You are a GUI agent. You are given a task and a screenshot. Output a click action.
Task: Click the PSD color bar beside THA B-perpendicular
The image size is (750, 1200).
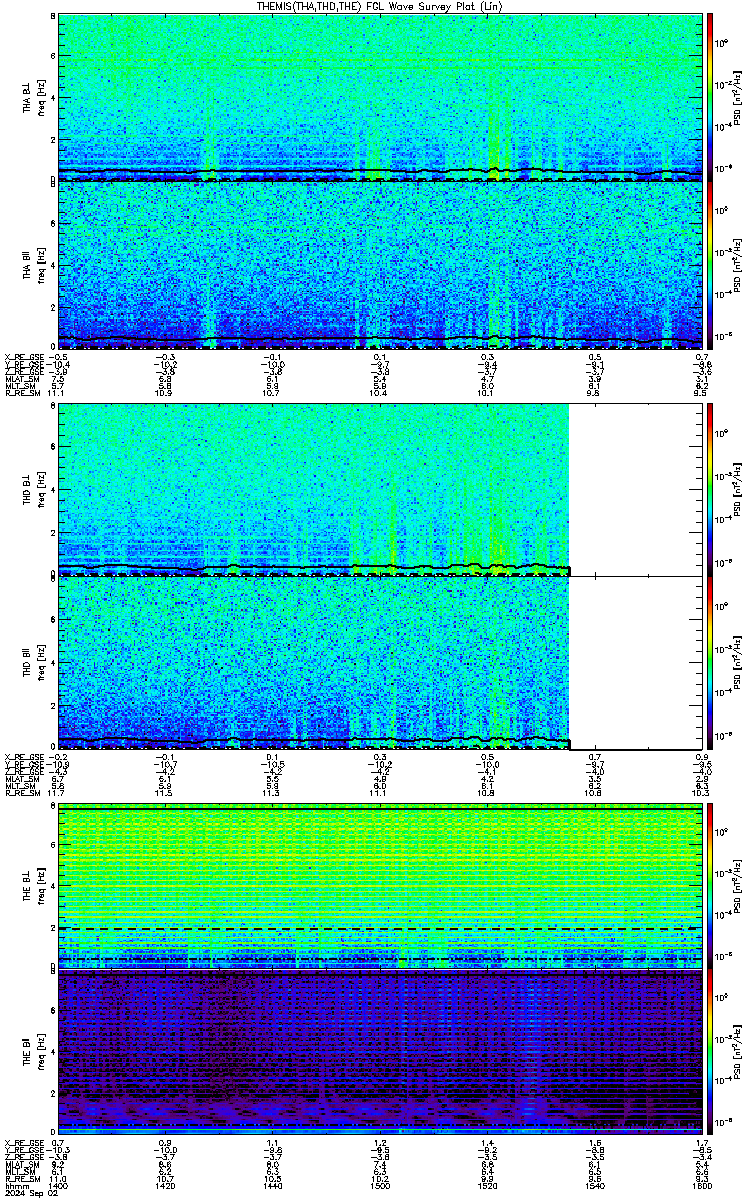710,98
